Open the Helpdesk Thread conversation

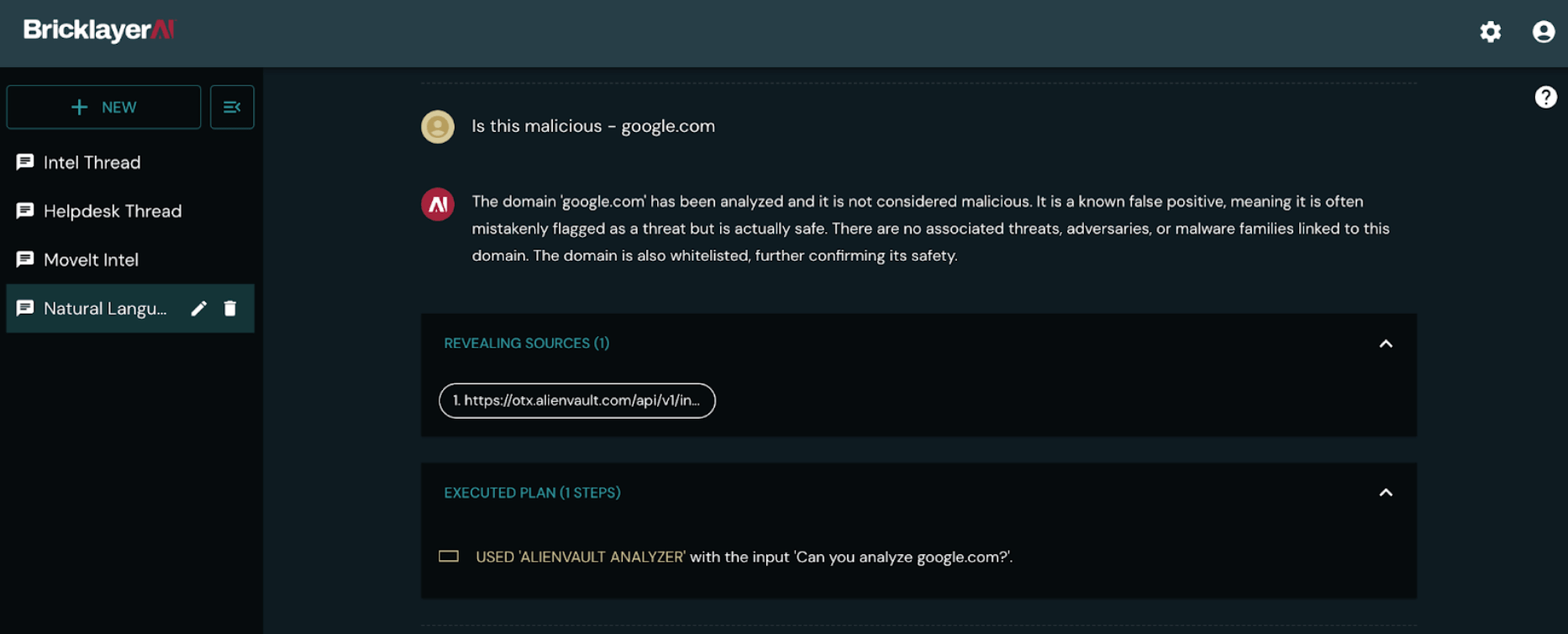[113, 211]
